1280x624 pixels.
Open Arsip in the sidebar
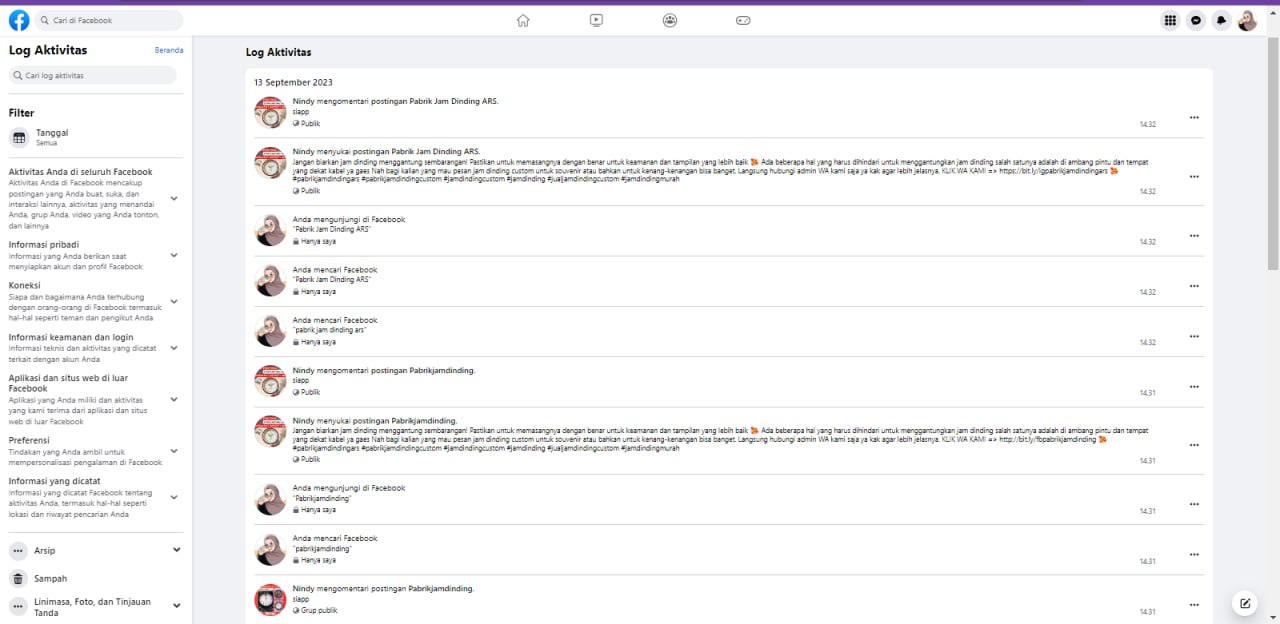click(96, 550)
